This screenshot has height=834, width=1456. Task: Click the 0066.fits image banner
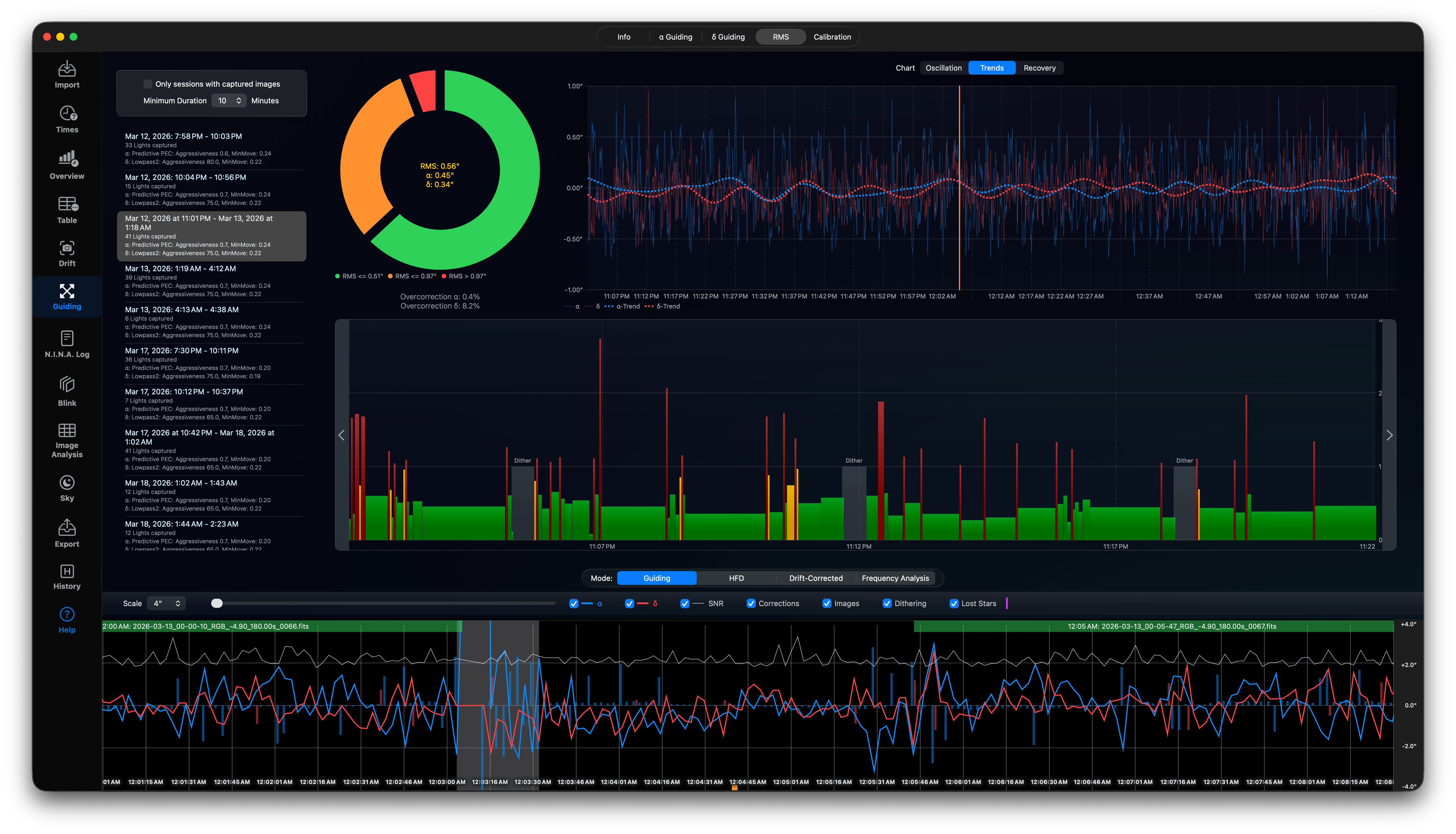[282, 627]
